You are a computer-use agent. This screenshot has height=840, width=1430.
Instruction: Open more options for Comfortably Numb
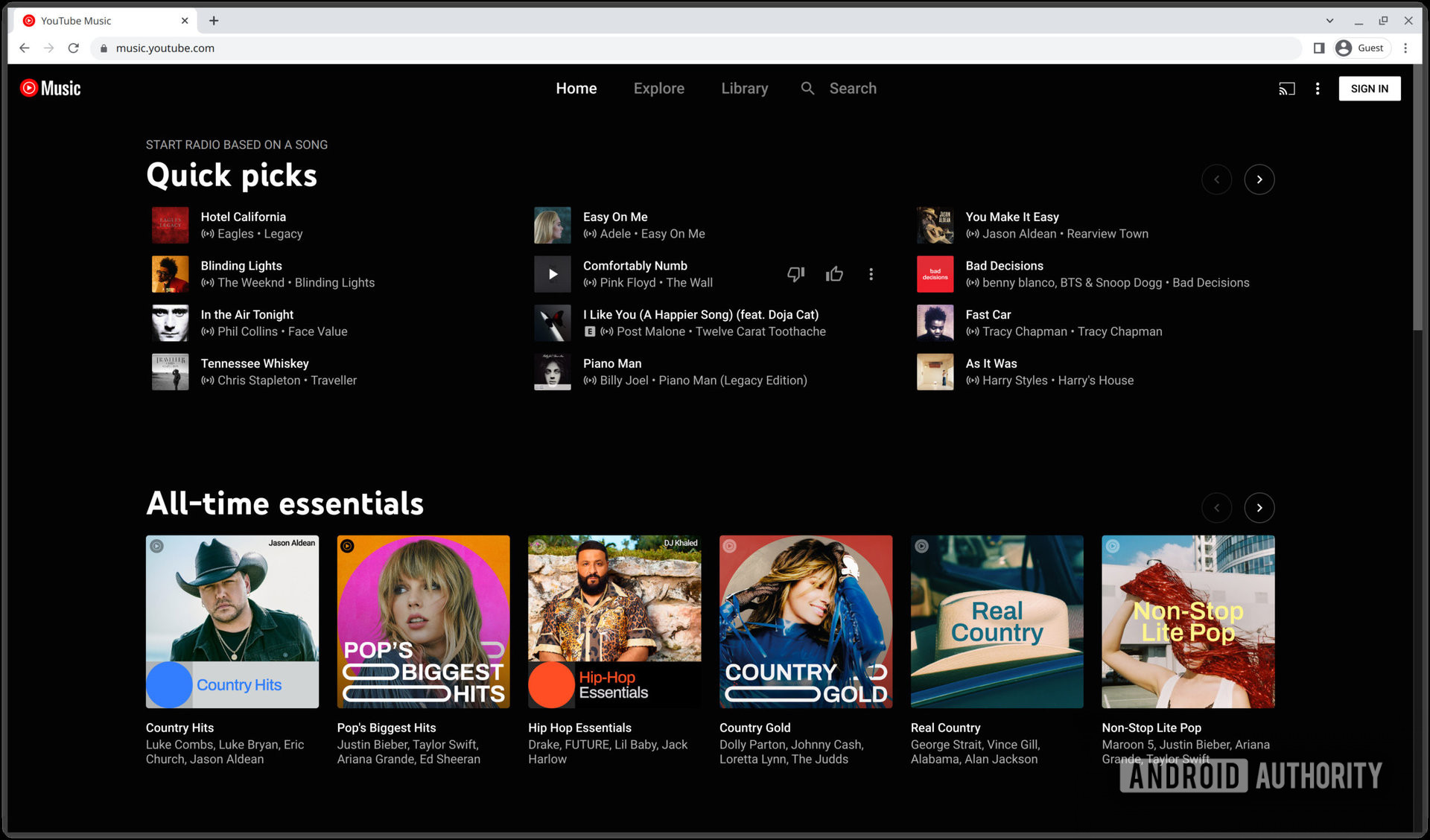tap(871, 274)
